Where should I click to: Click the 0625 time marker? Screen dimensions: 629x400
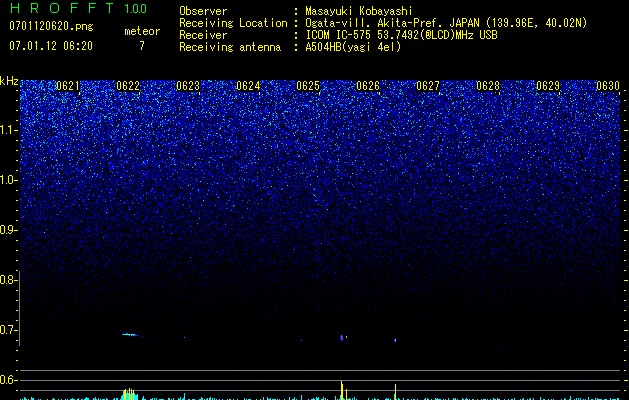(x=308, y=86)
